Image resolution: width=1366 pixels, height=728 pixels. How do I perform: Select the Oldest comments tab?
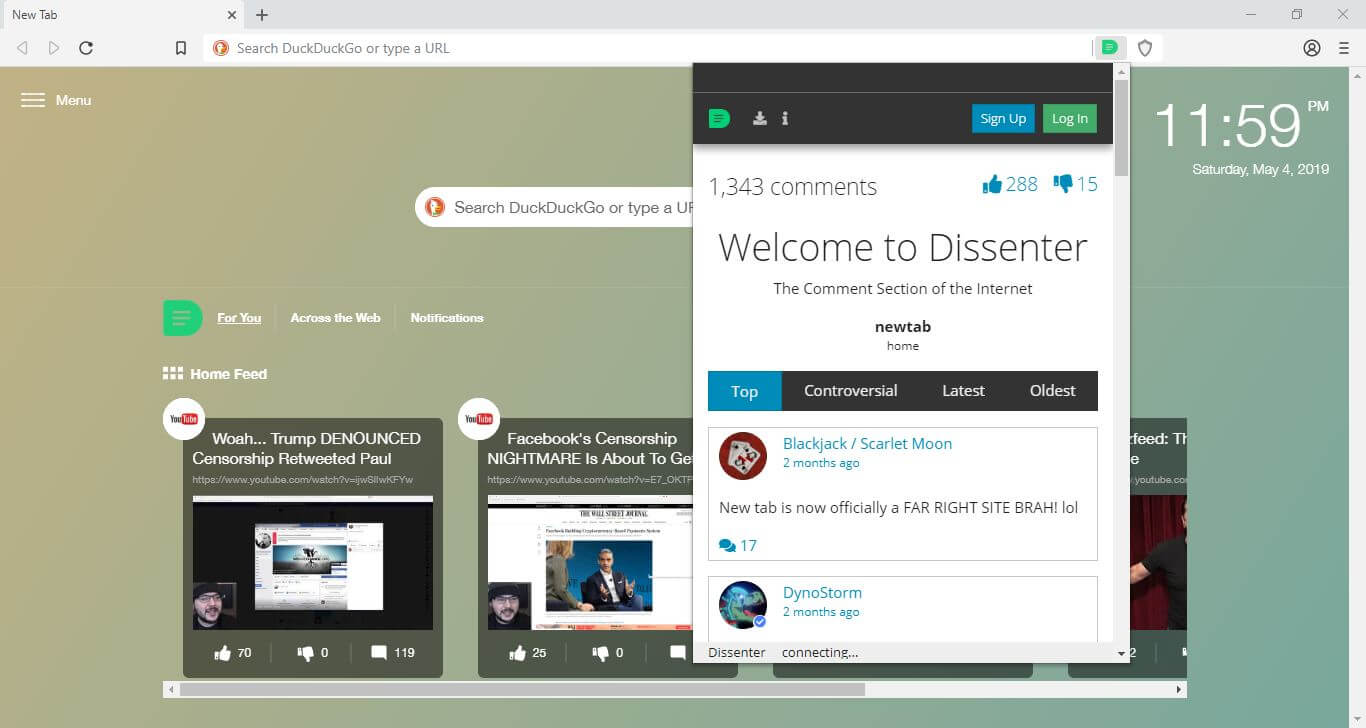(1053, 391)
